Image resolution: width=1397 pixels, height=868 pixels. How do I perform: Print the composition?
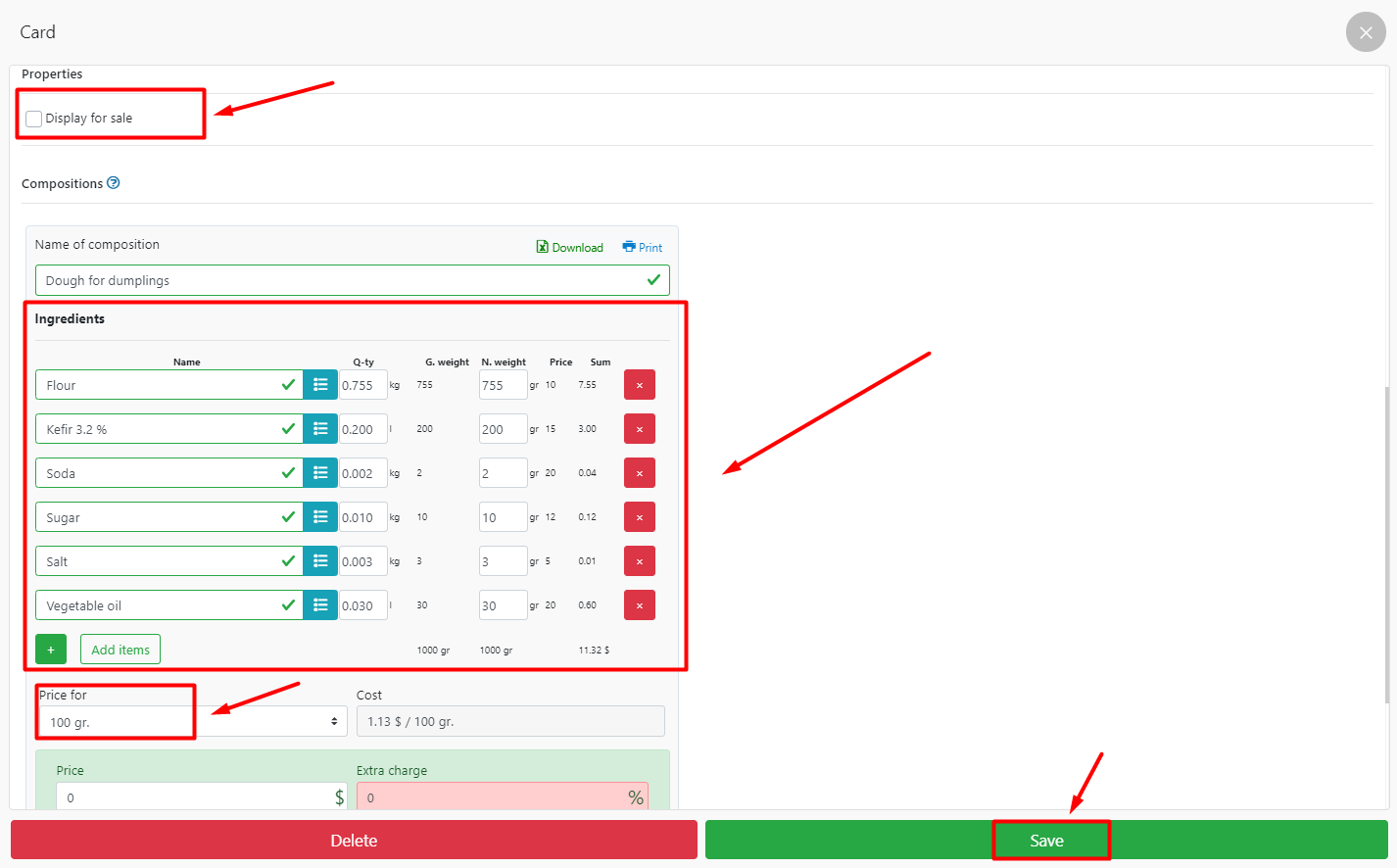(643, 248)
